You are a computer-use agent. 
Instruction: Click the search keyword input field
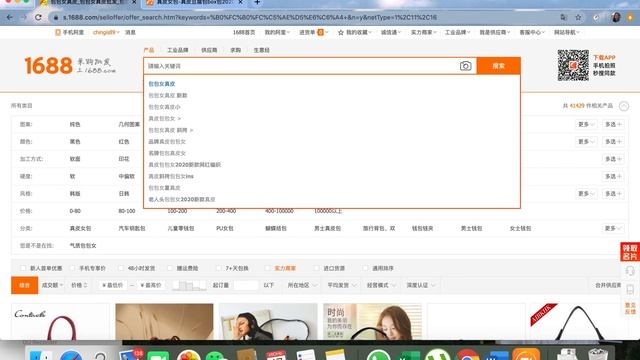[x=301, y=66]
